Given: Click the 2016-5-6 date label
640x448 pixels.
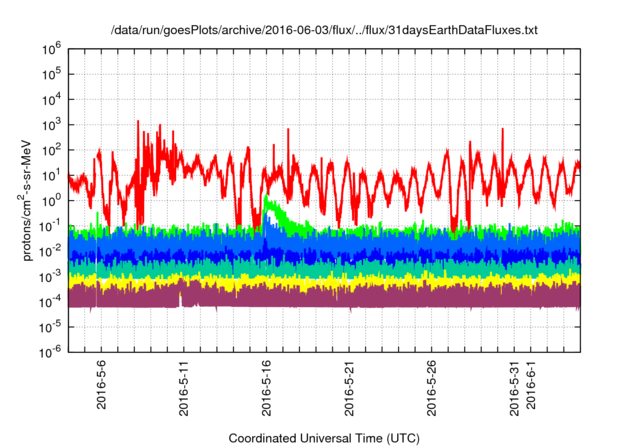Looking at the screenshot, I should [101, 384].
